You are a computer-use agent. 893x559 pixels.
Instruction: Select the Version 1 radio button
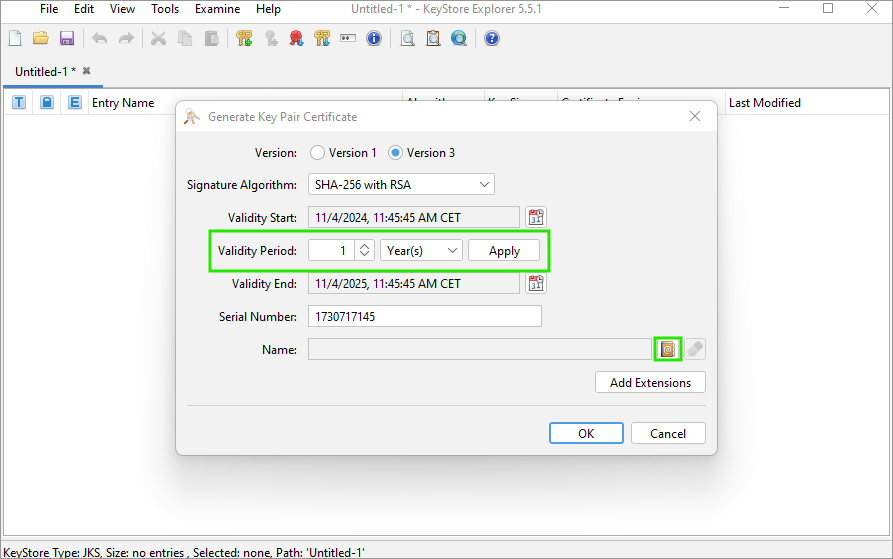click(x=318, y=153)
